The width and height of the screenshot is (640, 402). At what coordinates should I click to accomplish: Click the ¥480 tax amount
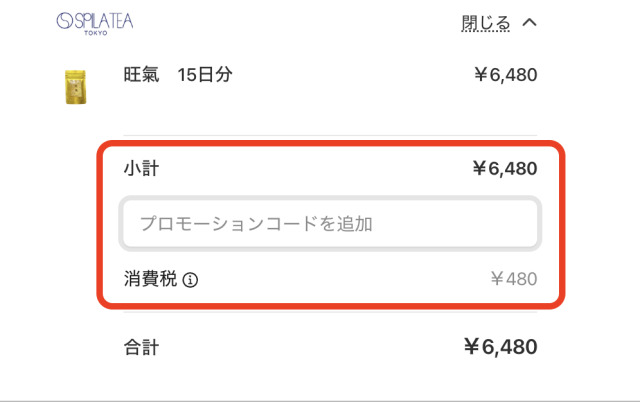pos(513,279)
